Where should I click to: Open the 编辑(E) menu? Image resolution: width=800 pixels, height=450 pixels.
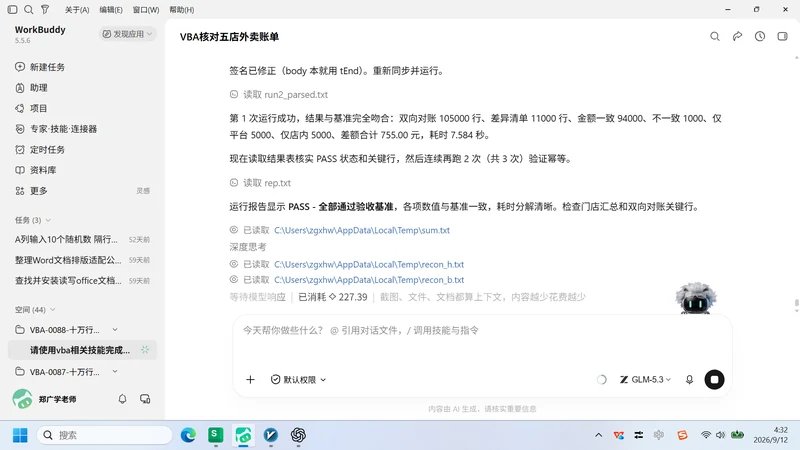(x=111, y=10)
